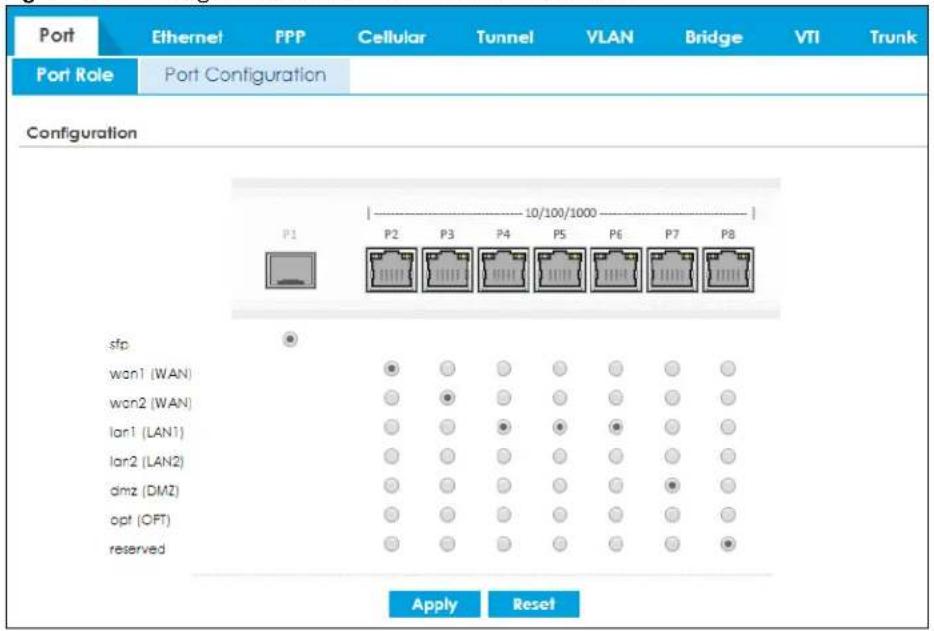This screenshot has width=934, height=631.
Task: Select wan1 radio for port P2
Action: pyautogui.click(x=391, y=368)
